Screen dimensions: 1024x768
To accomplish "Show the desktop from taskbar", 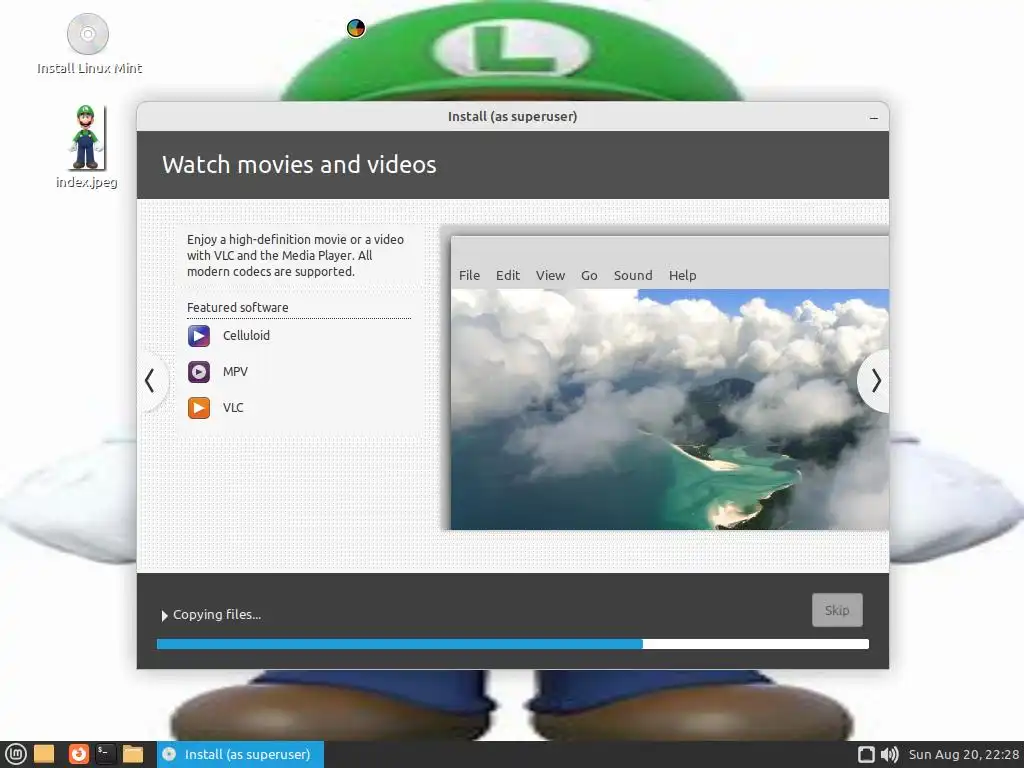I will pos(44,754).
